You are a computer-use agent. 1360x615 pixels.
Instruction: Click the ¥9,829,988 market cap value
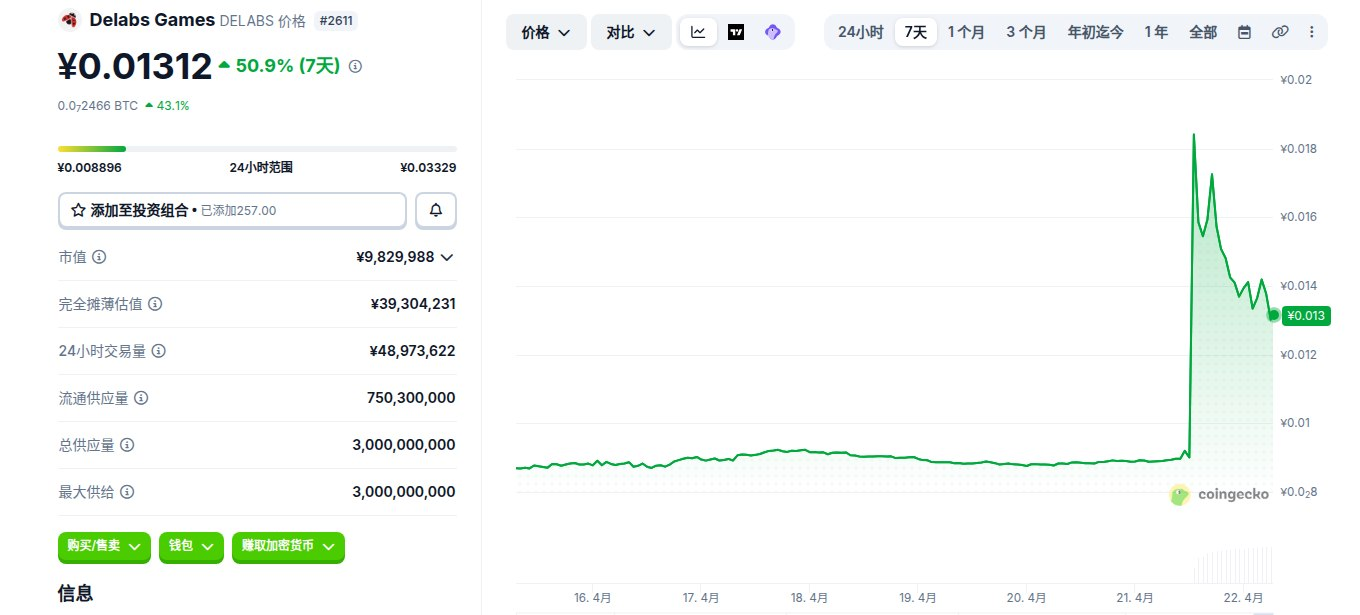tap(395, 257)
